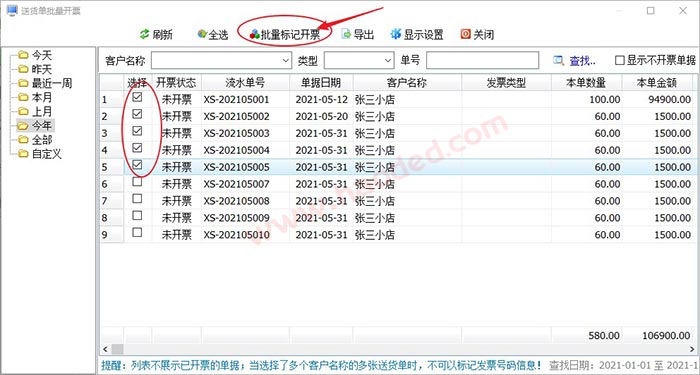Click the 流水单号 column header
Image resolution: width=700 pixels, height=375 pixels.
(245, 83)
